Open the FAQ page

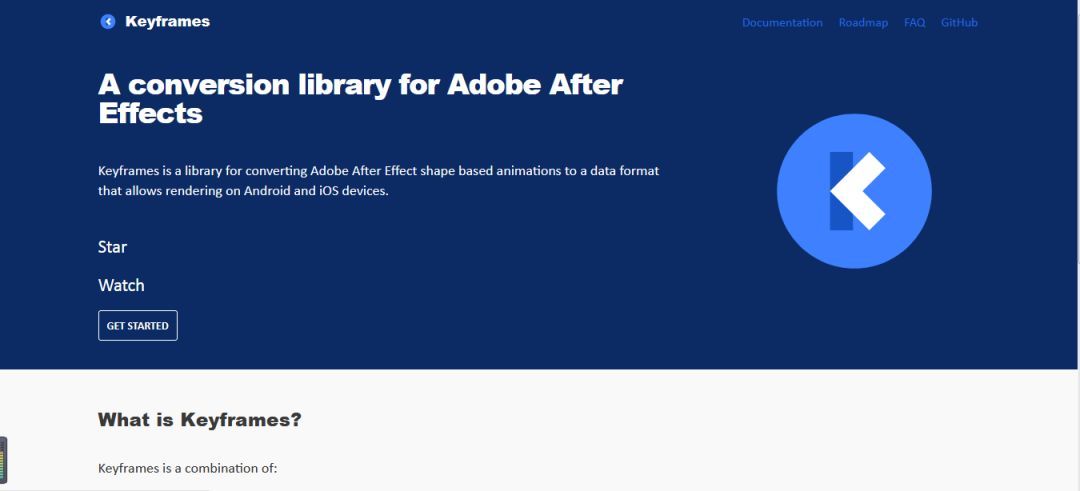coord(914,23)
